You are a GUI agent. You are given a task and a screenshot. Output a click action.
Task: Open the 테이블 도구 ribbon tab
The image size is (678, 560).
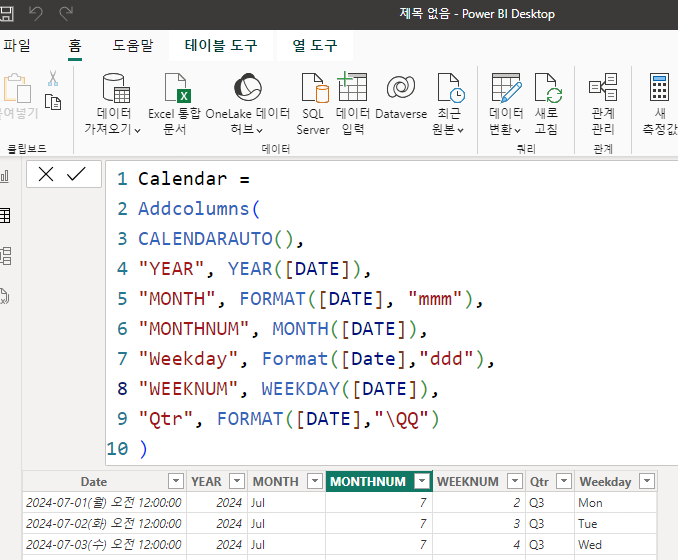(220, 45)
